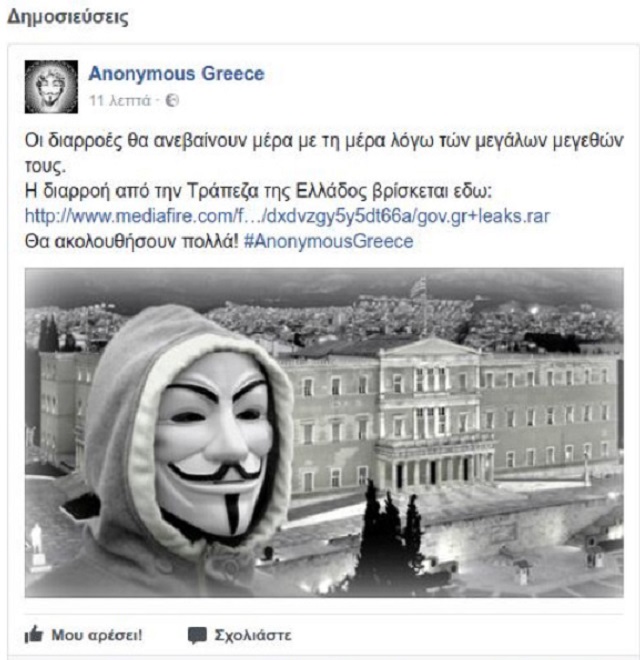The width and height of the screenshot is (640, 660).
Task: Click the #AnonymousGreece hashtag
Action: (328, 242)
